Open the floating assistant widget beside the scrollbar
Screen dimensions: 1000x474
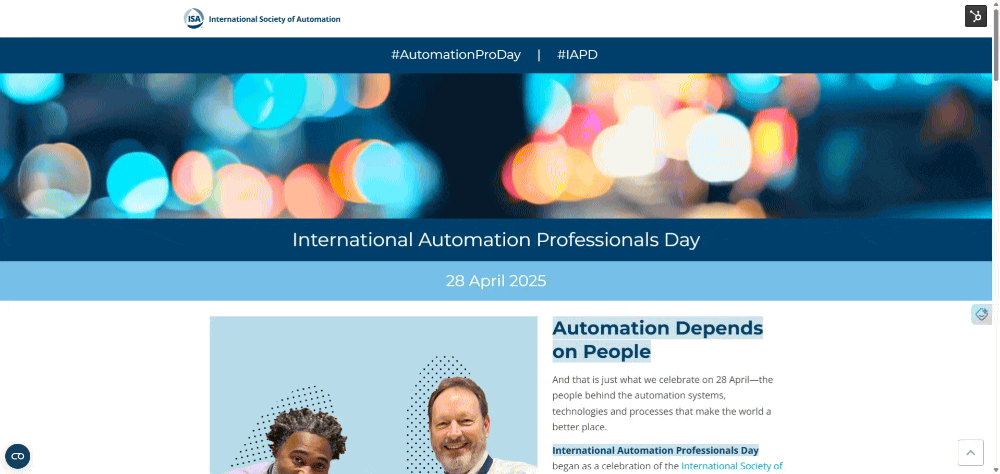pyautogui.click(x=981, y=314)
